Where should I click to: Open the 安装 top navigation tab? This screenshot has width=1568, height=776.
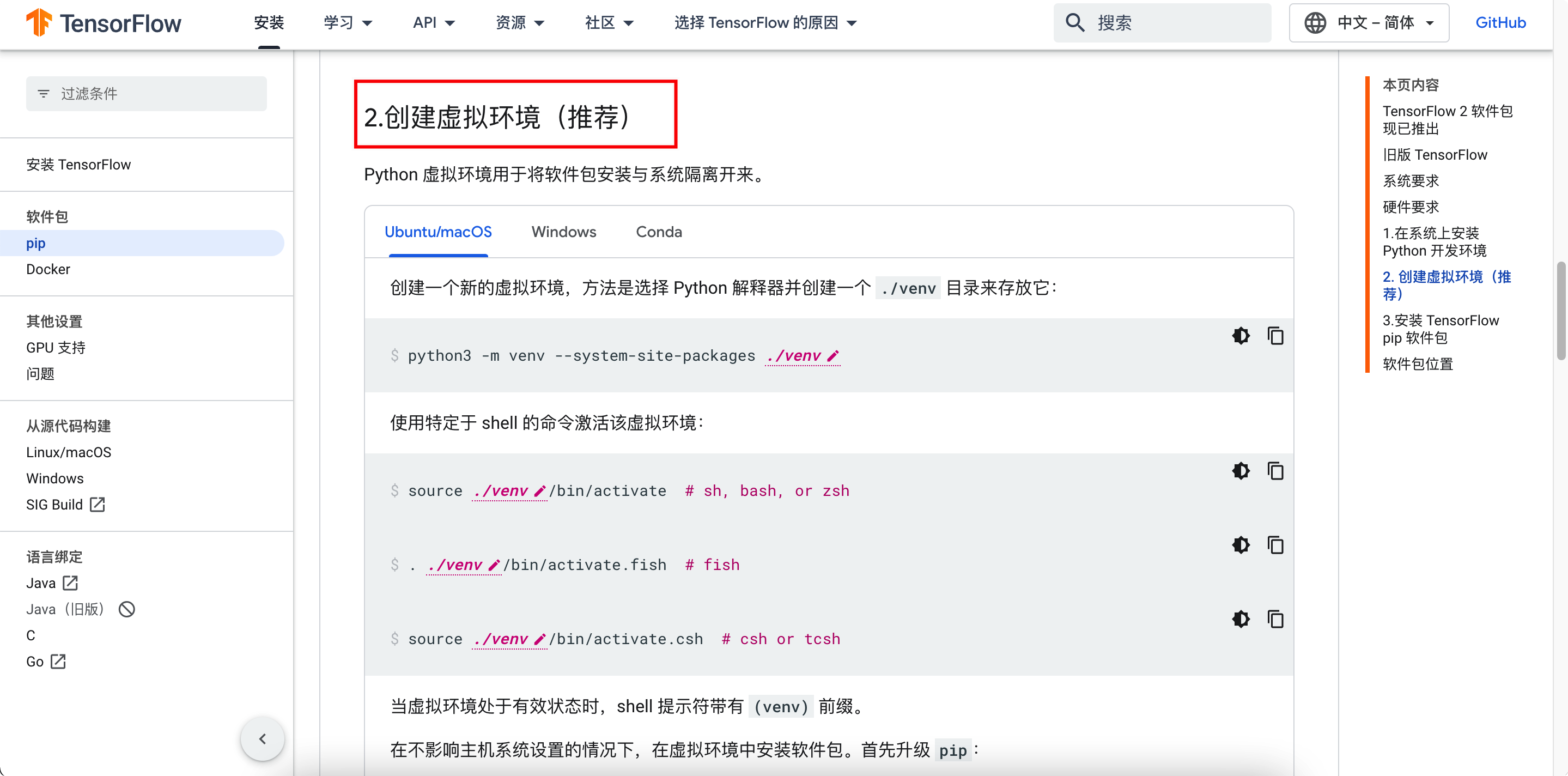pyautogui.click(x=269, y=23)
